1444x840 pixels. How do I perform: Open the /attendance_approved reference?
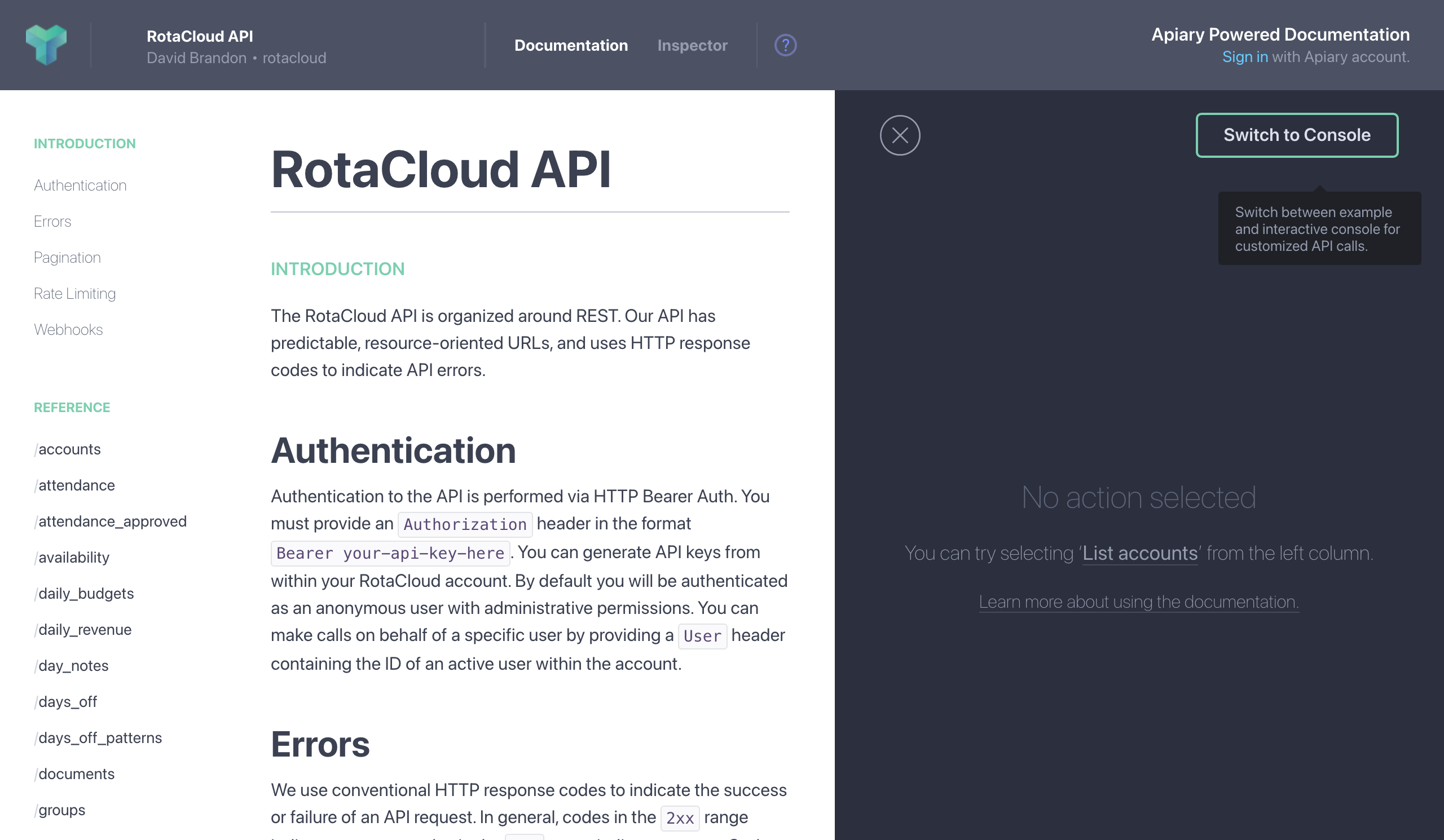click(x=110, y=521)
